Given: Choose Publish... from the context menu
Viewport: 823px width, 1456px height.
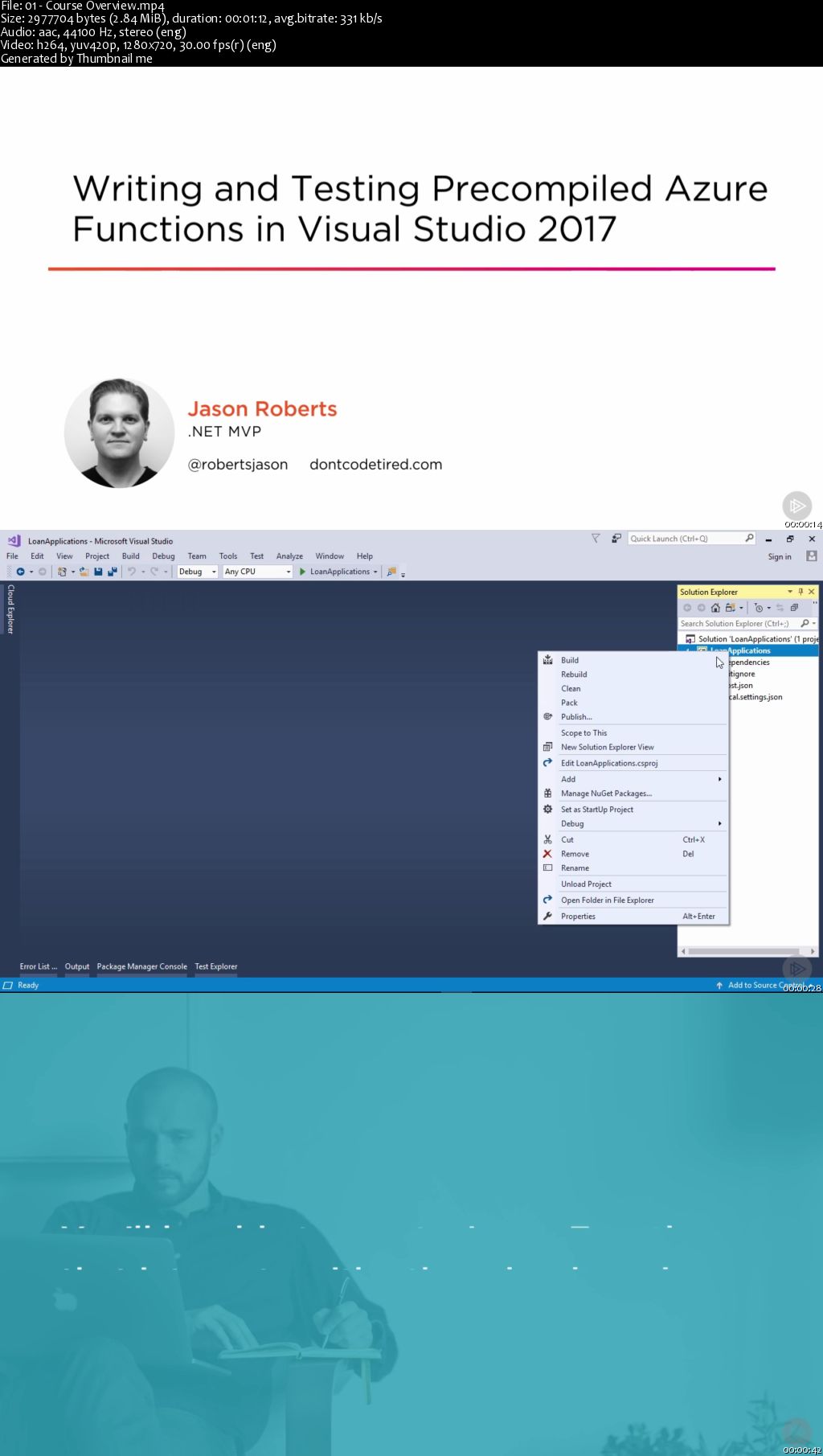Looking at the screenshot, I should (x=634, y=717).
